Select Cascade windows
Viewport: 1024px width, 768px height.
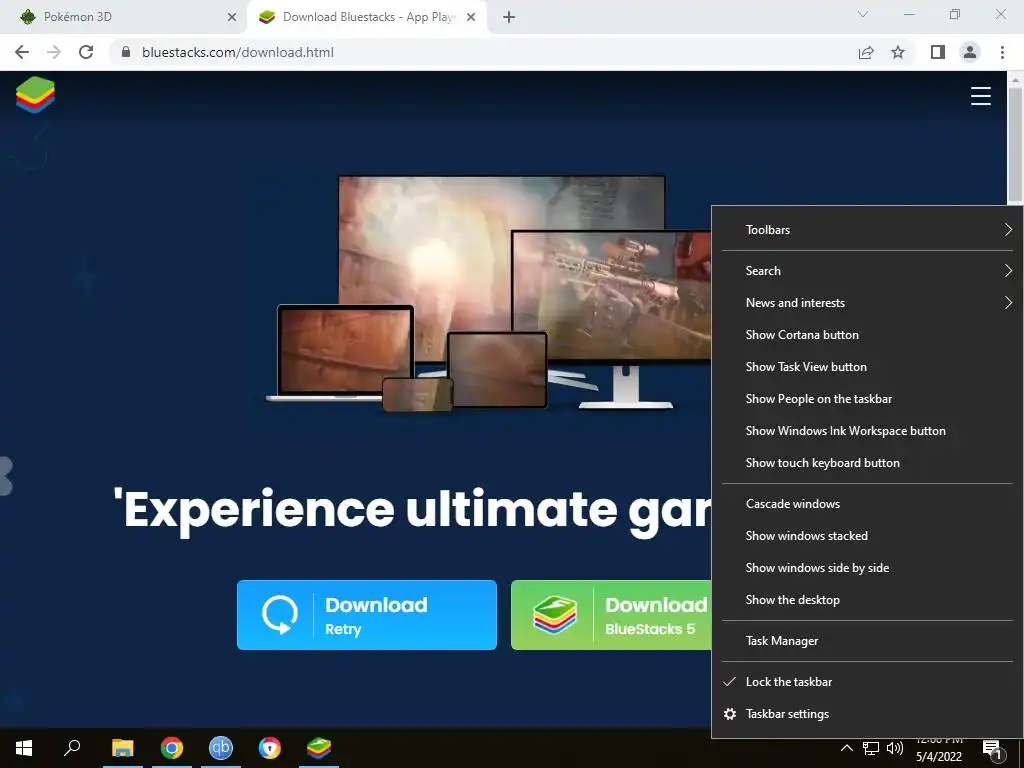[x=867, y=504]
